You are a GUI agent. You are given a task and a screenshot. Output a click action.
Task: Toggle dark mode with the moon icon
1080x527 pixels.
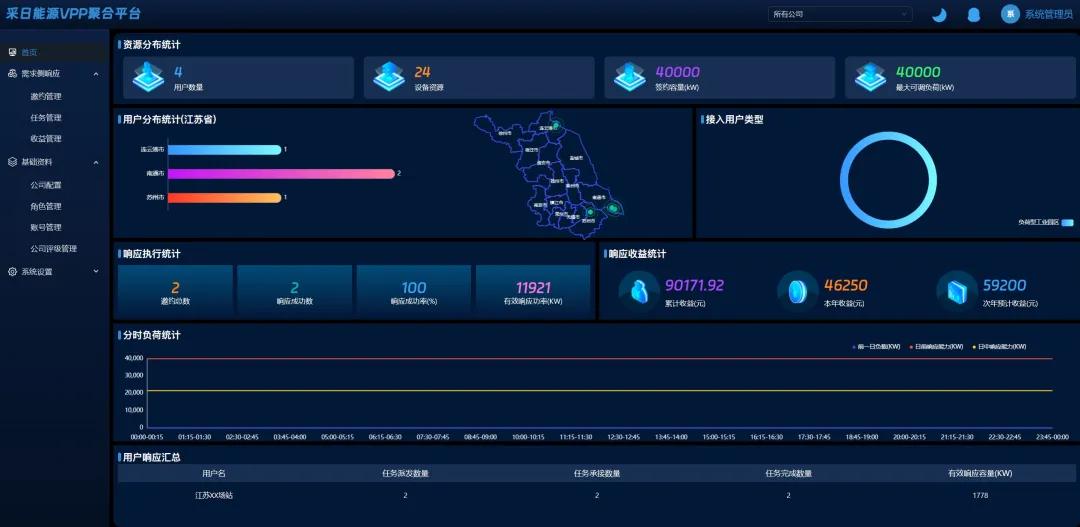tap(939, 14)
